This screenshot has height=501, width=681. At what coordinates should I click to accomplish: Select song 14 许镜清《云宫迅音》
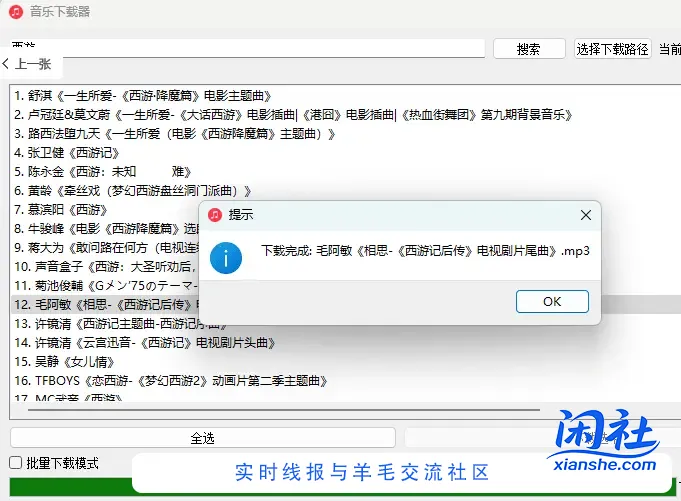145,343
